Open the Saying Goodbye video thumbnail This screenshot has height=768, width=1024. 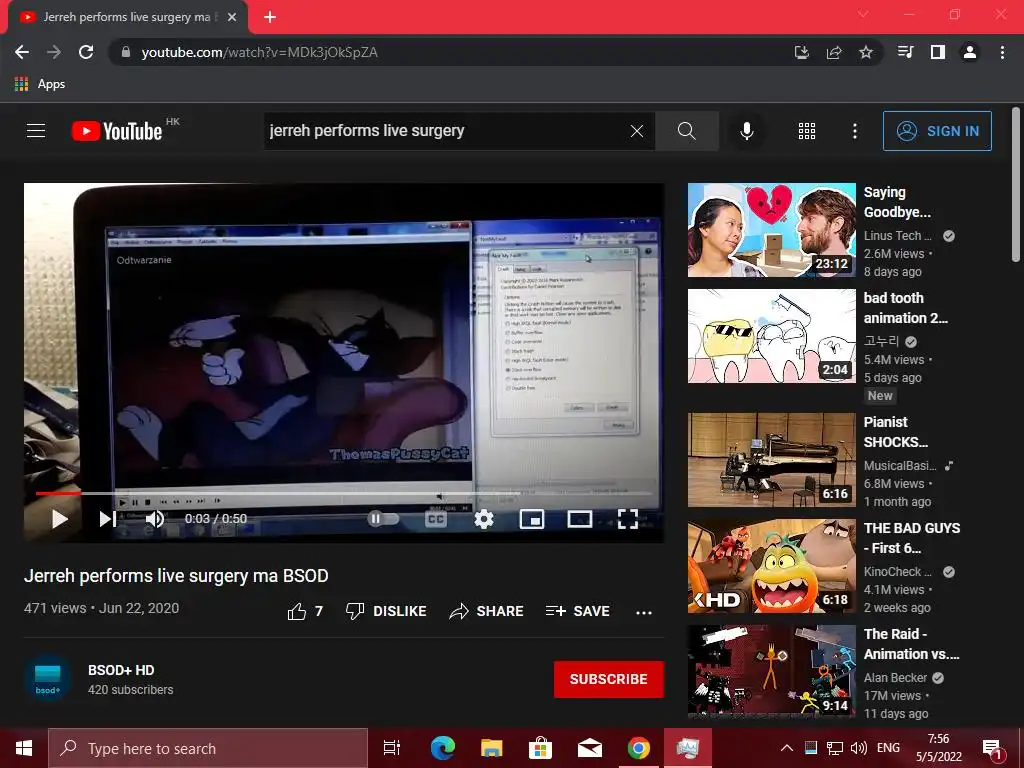point(771,230)
